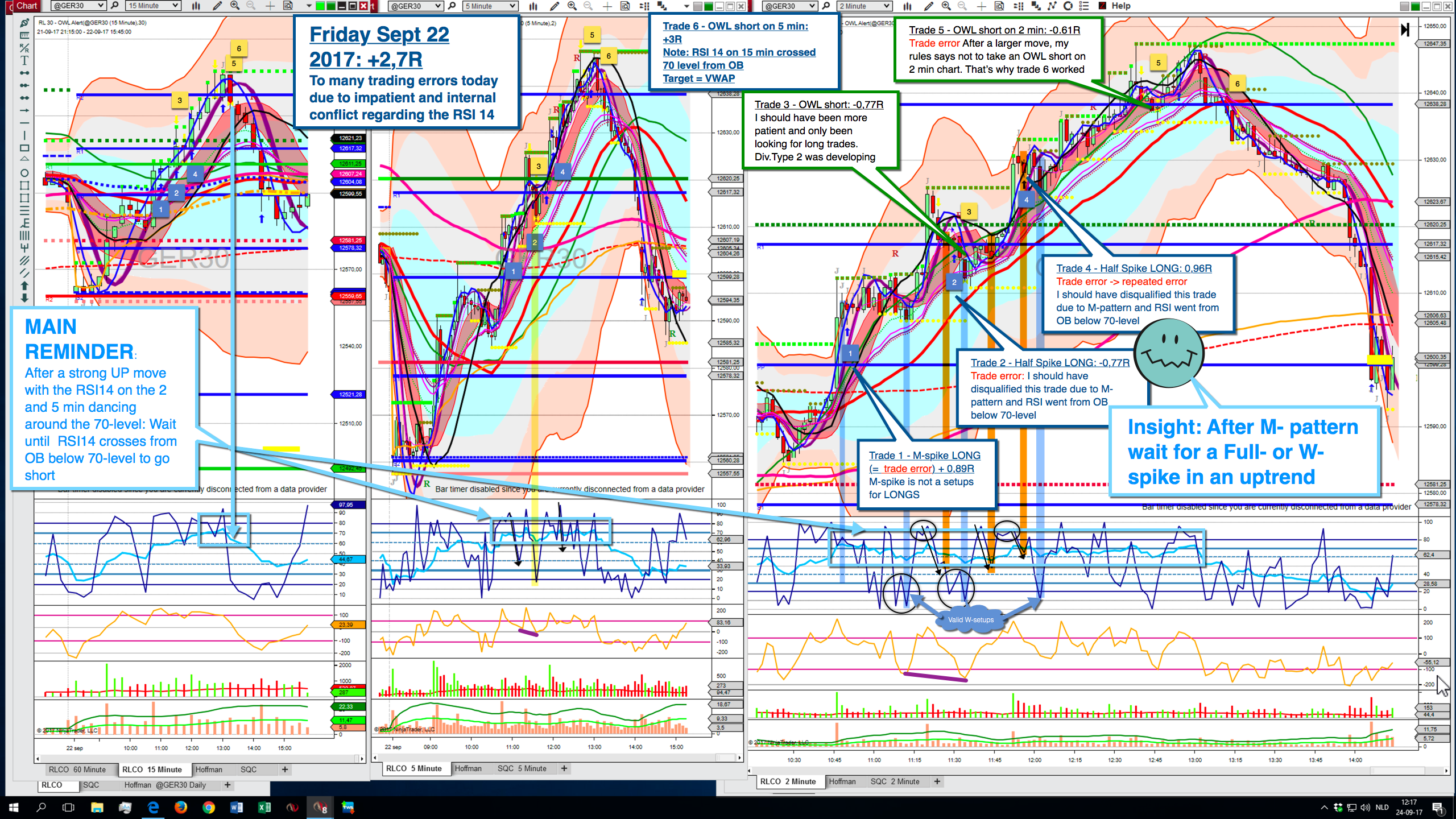Click the gray link swatch, 5 Minute chart

pyautogui.click(x=698, y=6)
